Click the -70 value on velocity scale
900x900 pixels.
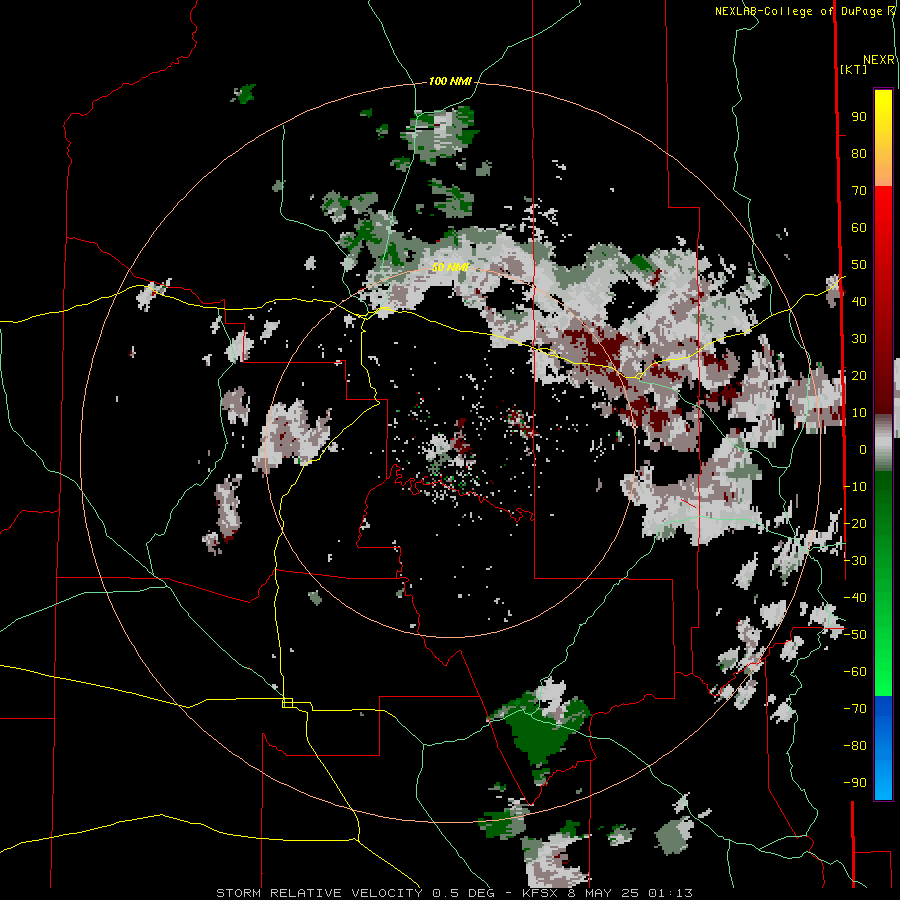[x=855, y=708]
